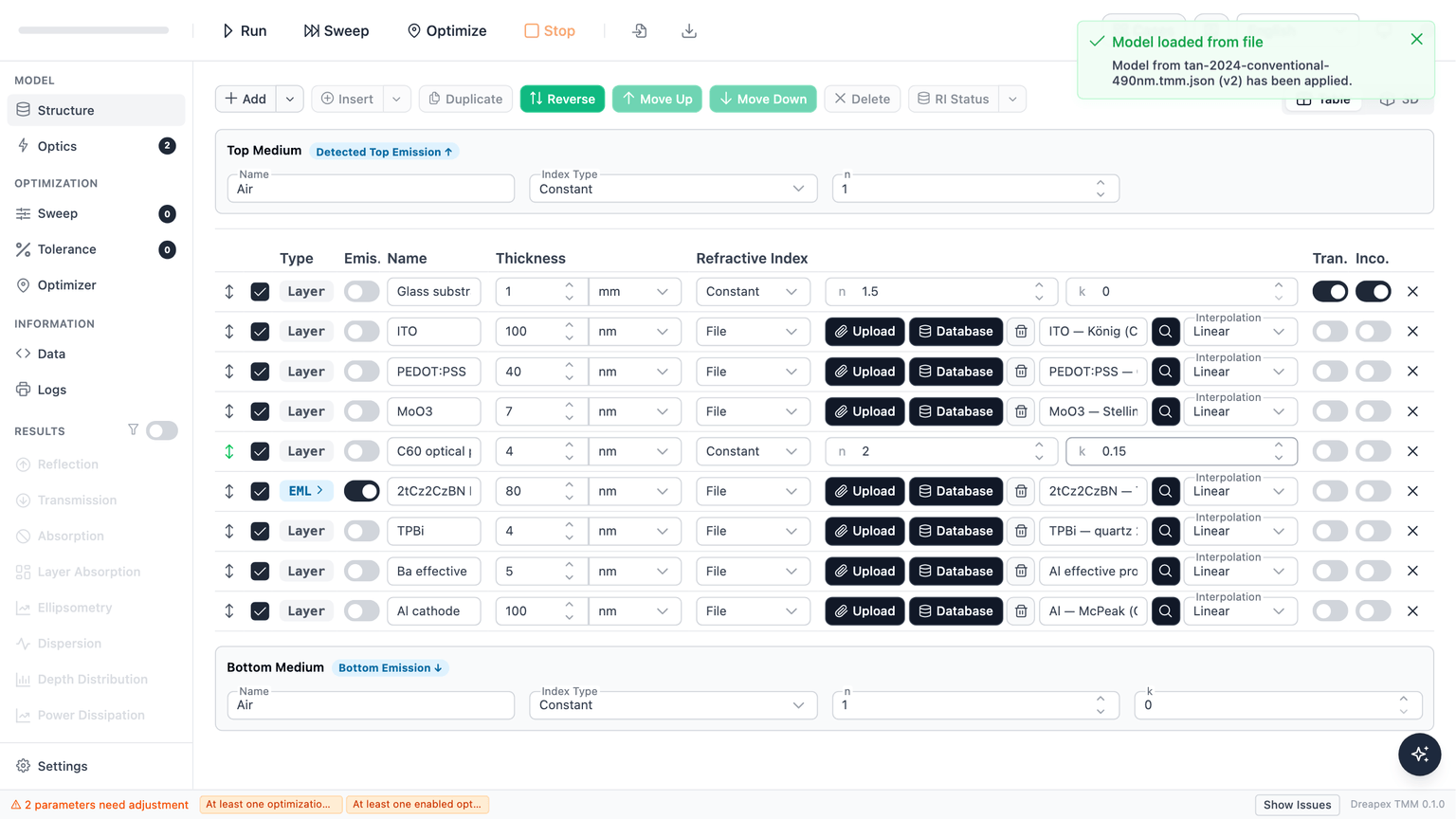Go to the Sweep optimization page
1456x819 pixels.
[x=96, y=213]
